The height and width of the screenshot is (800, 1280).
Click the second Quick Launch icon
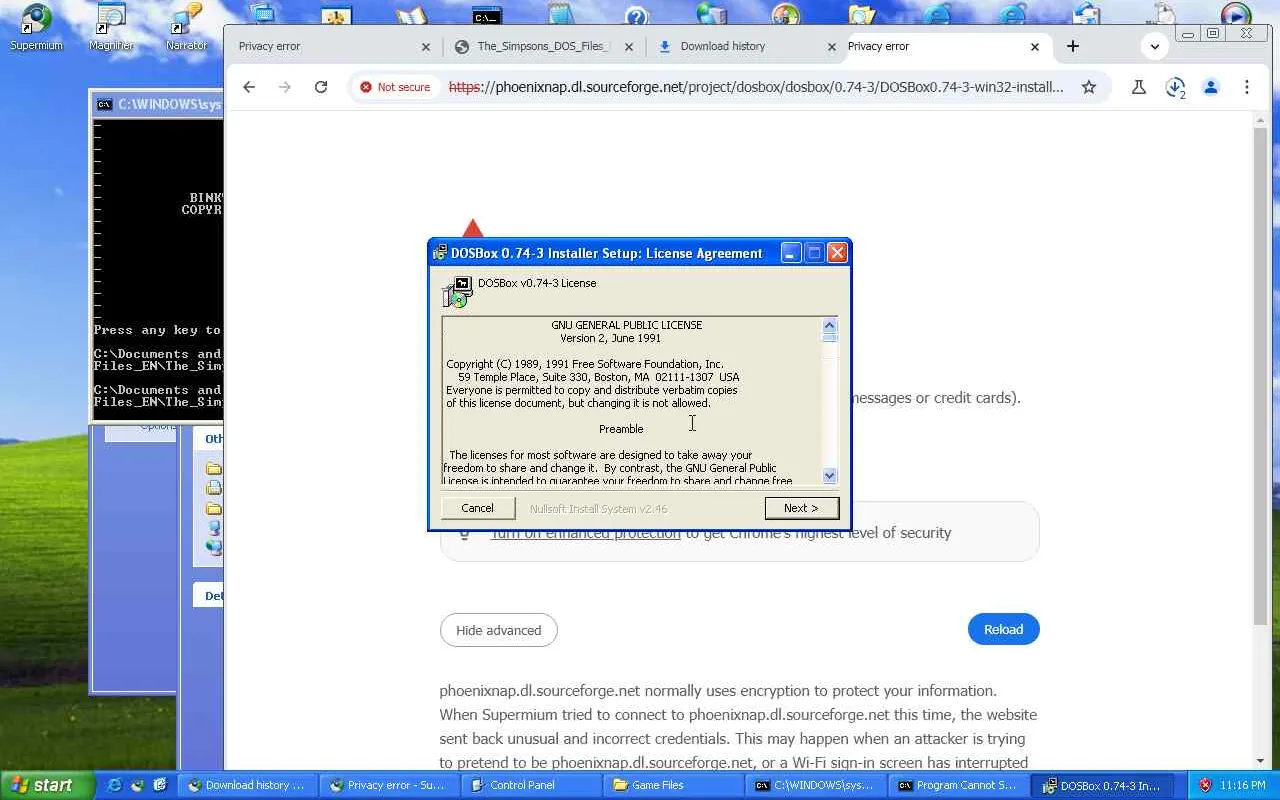137,785
